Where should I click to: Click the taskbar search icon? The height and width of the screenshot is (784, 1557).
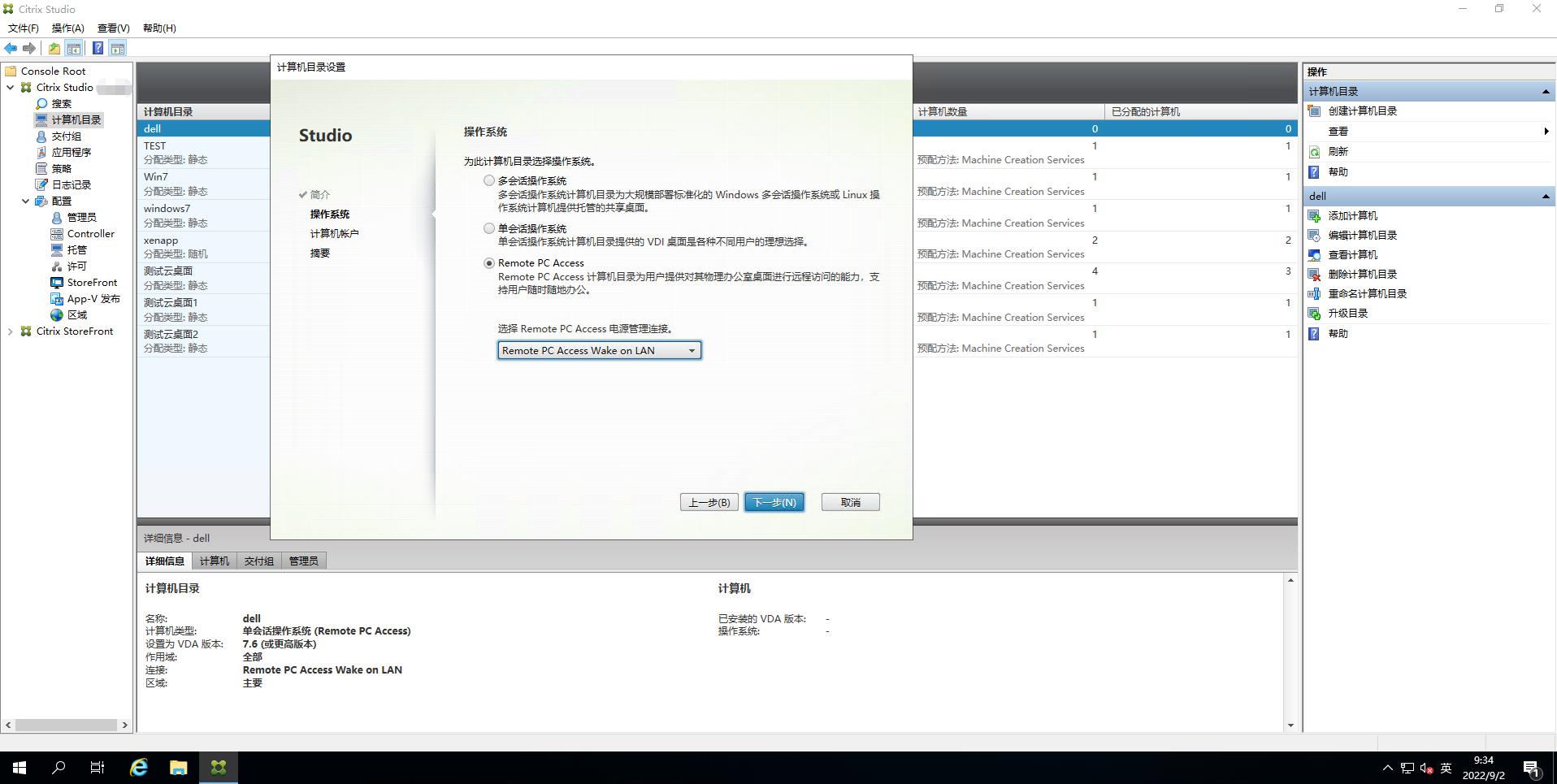coord(59,767)
